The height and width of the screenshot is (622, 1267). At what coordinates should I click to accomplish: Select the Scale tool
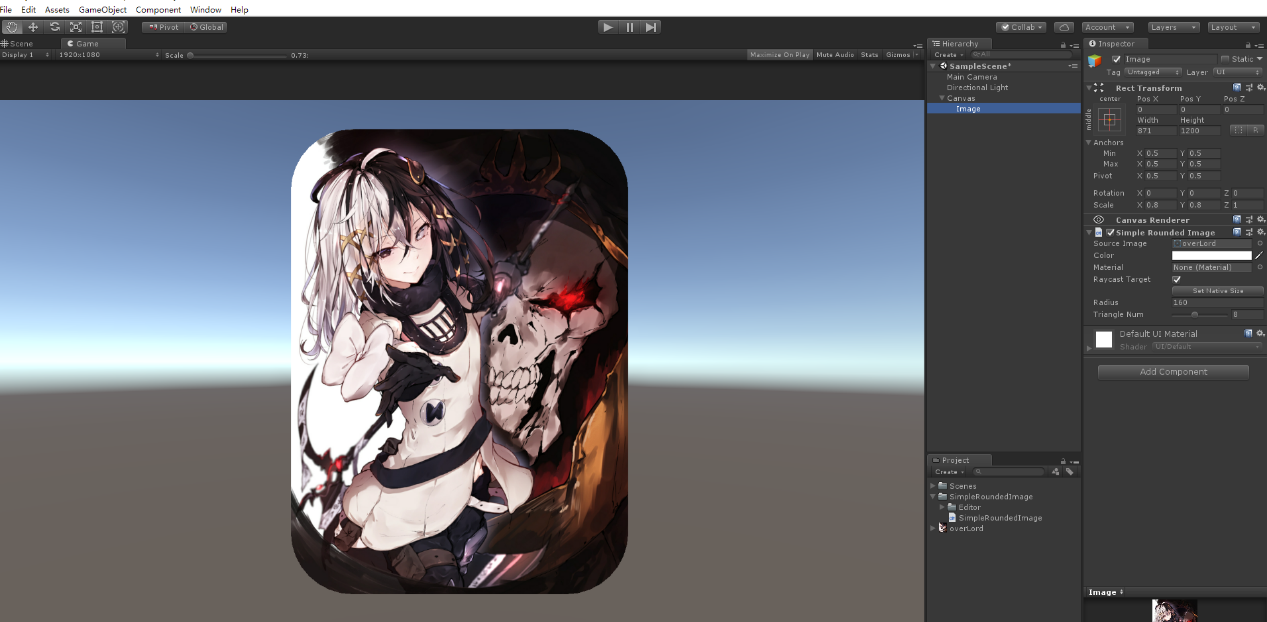pos(76,27)
